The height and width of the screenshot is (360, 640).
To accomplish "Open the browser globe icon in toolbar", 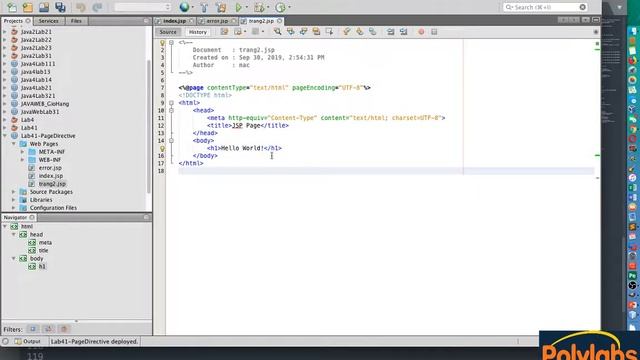I will [184, 7].
